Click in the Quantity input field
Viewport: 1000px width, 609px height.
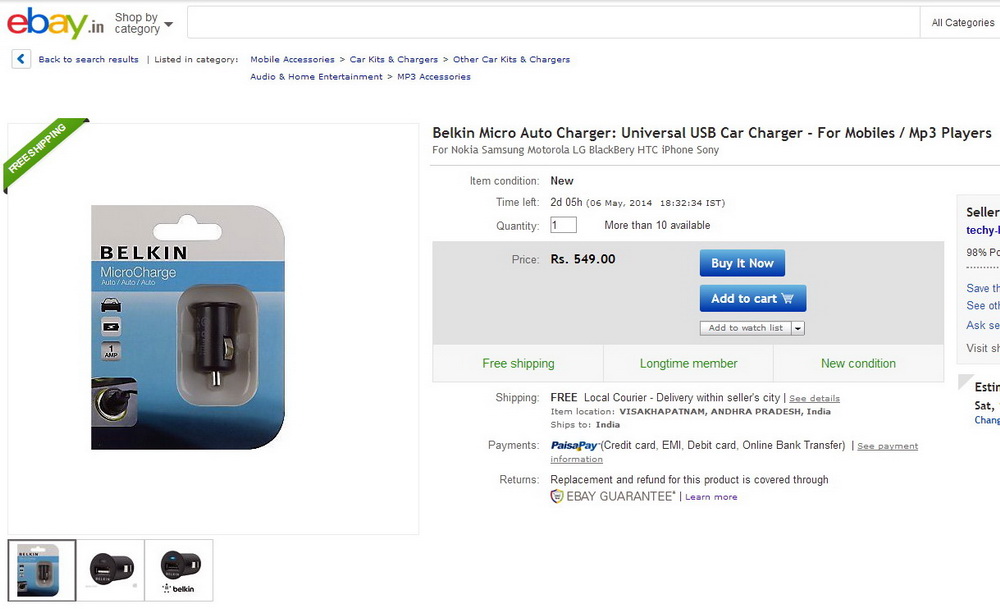coord(563,225)
